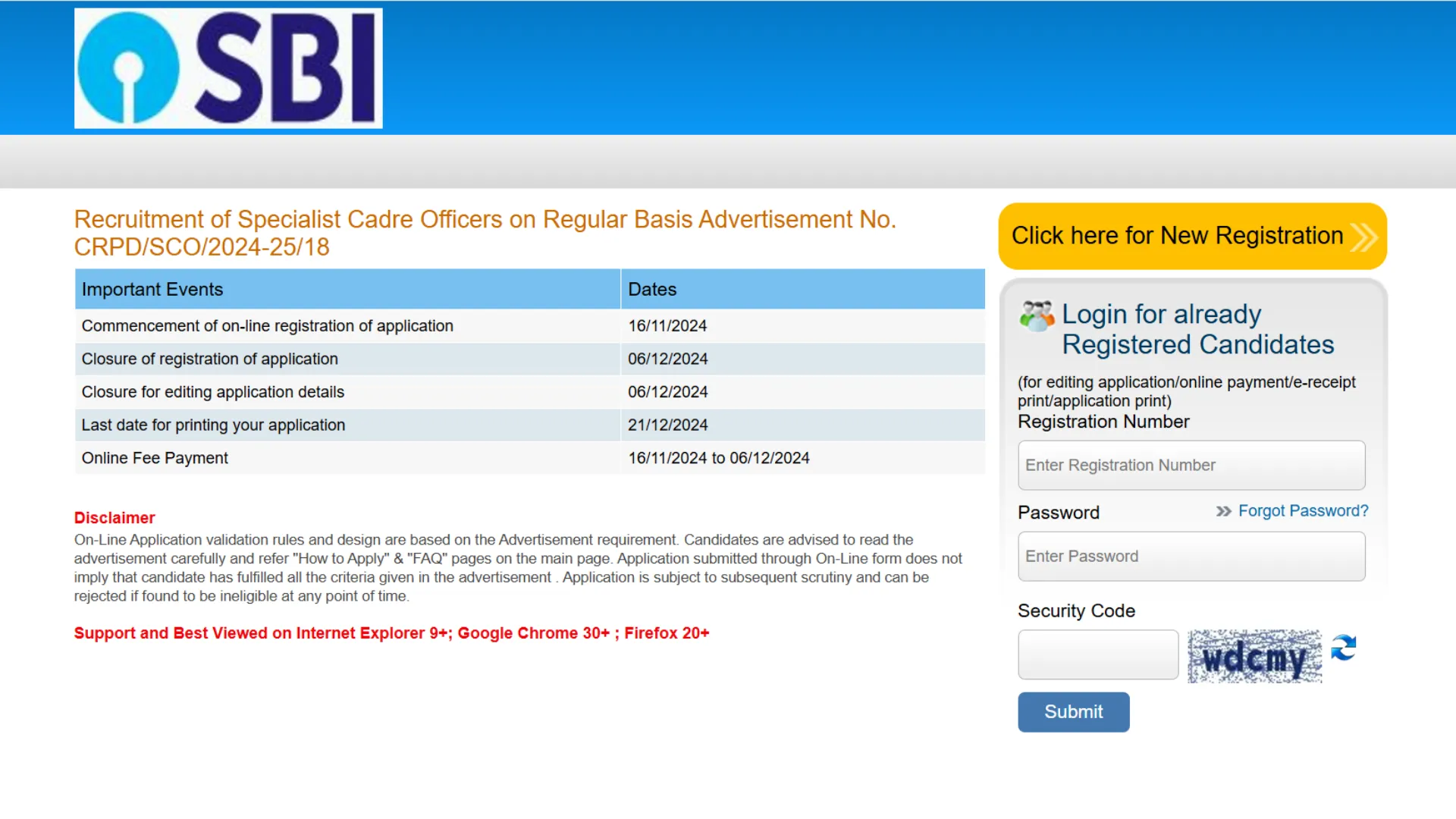Select Last date for printing your application
Viewport: 1456px width, 819px height.
pos(213,425)
